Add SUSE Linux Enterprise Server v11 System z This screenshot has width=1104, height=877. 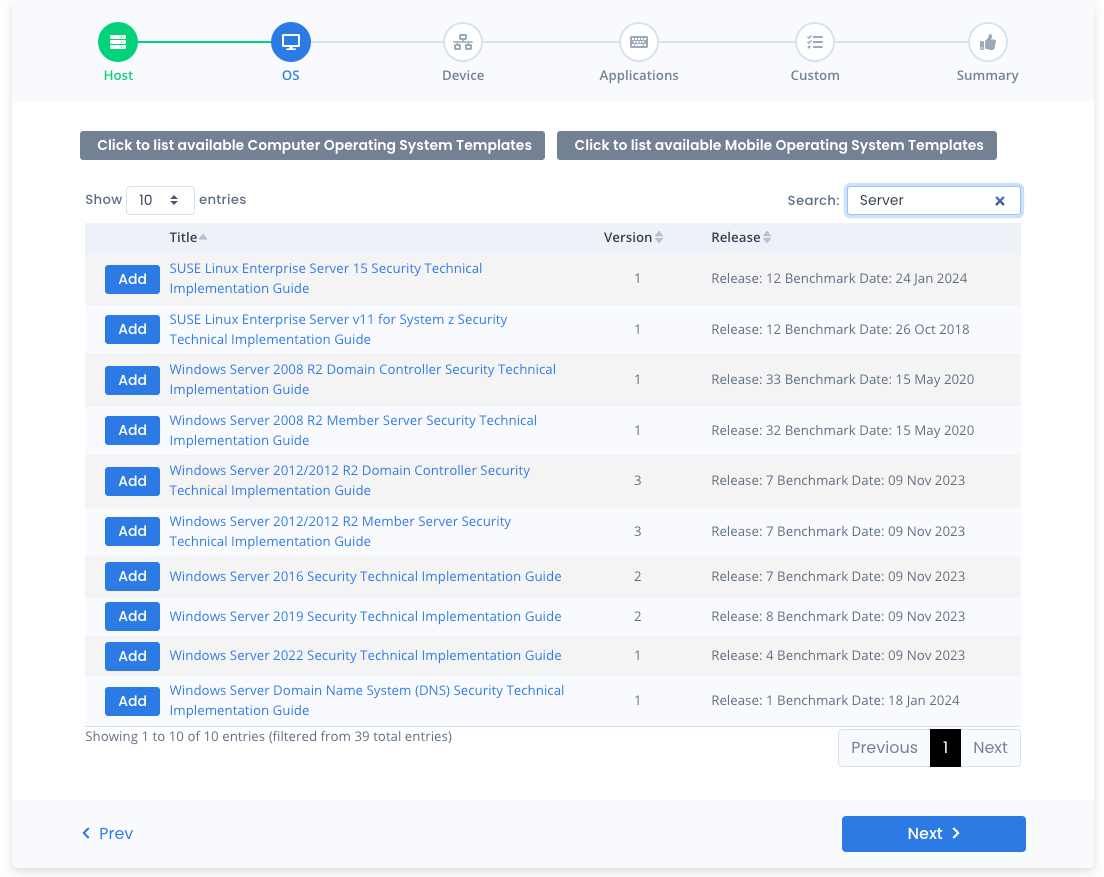pos(132,329)
